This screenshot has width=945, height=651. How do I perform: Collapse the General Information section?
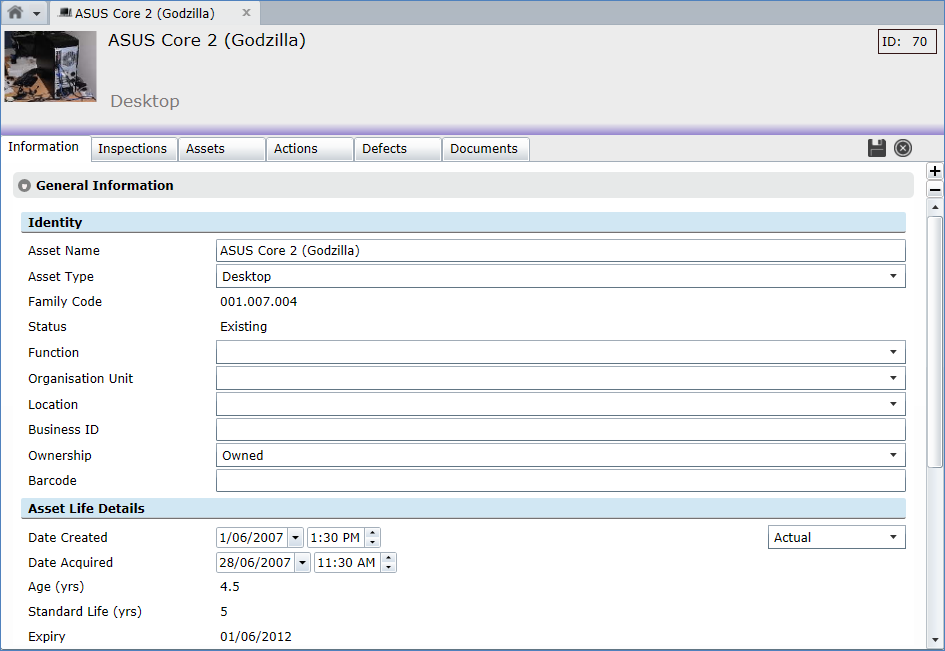coord(24,186)
